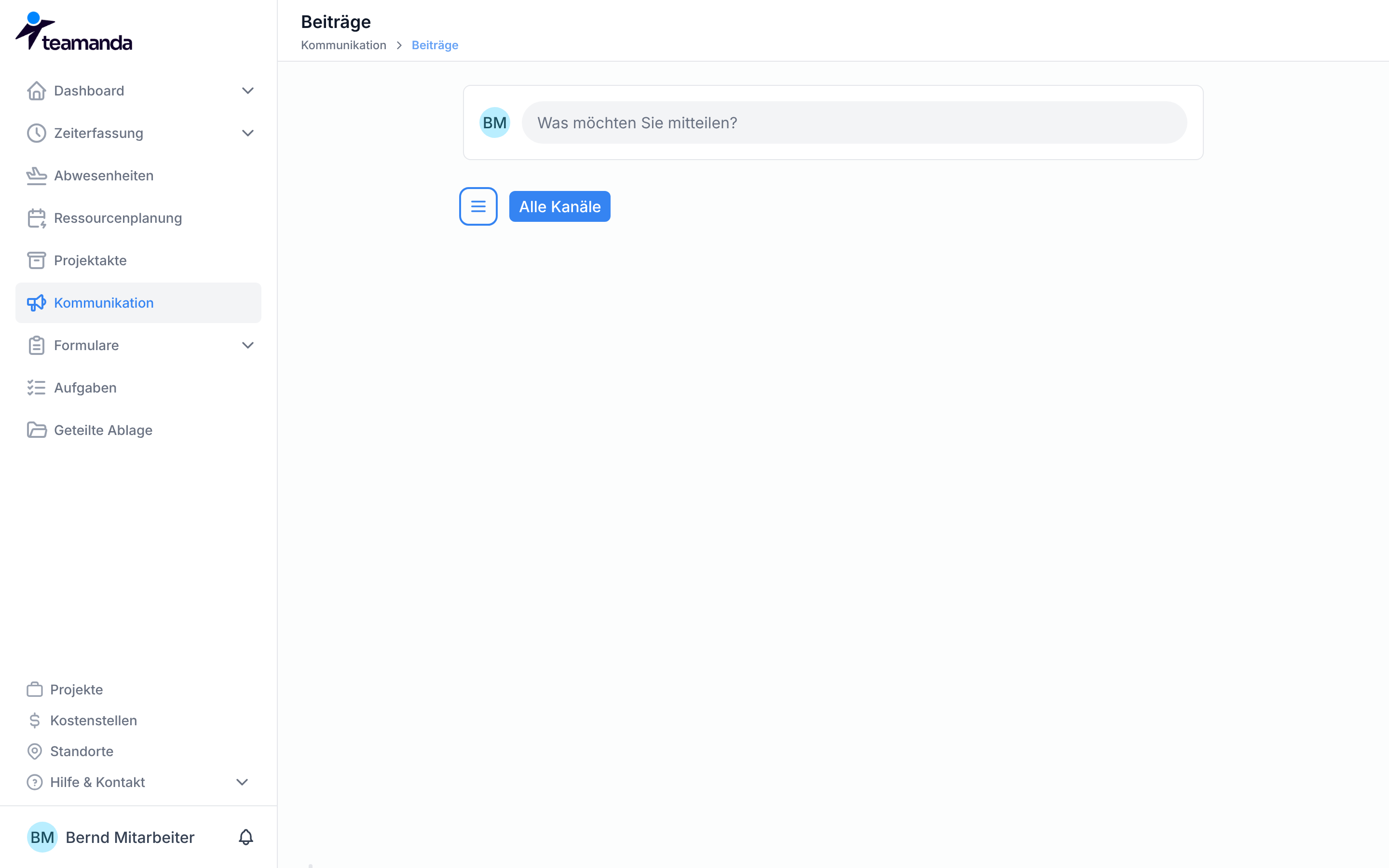
Task: Click the Dashboard home icon
Action: click(36, 91)
